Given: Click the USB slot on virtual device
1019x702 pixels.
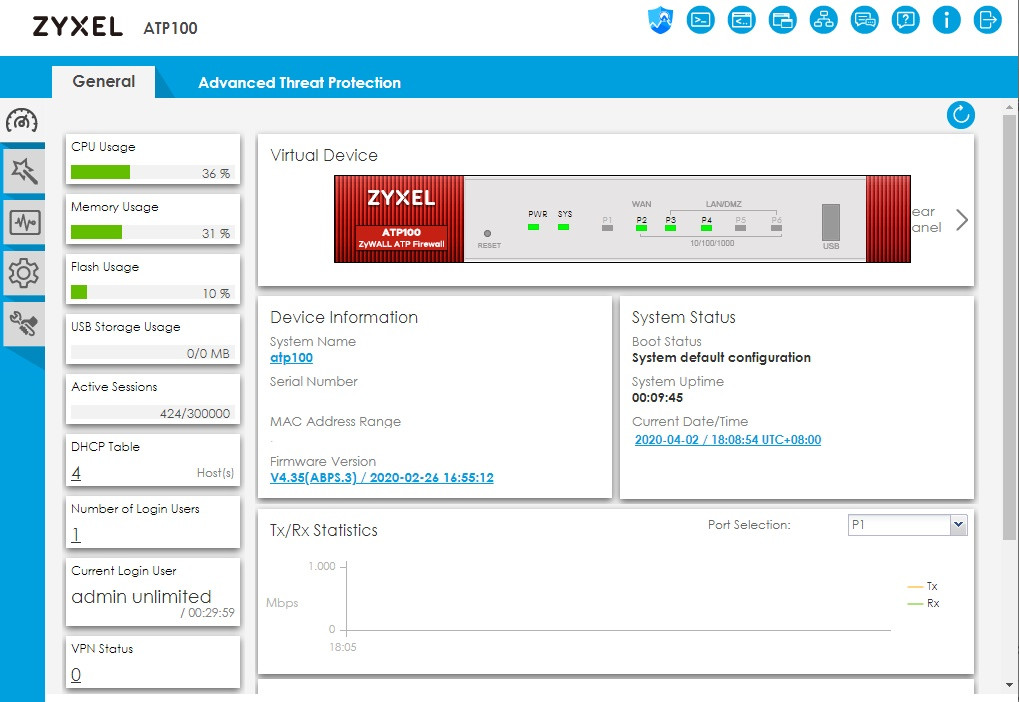Looking at the screenshot, I should pos(831,223).
